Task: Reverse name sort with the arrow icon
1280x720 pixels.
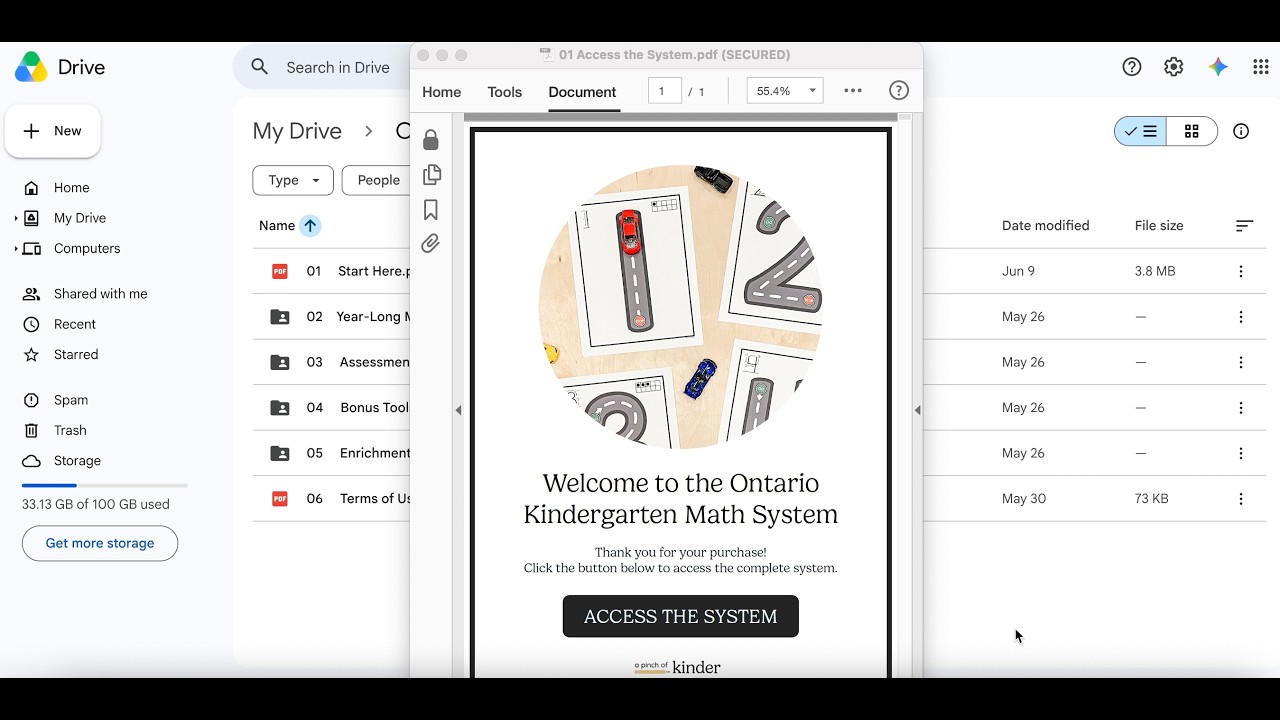Action: (310, 226)
